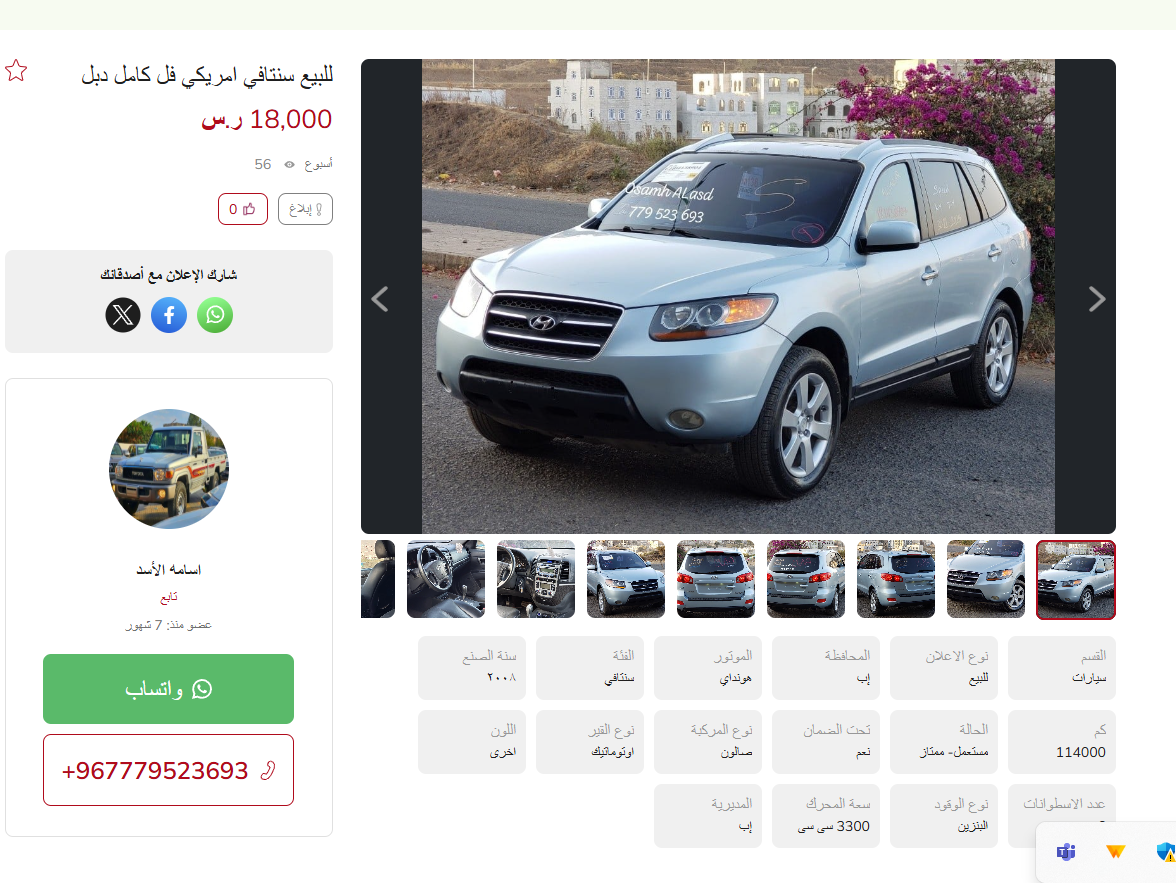Share the ad on Facebook
Viewport: 1176px width, 883px height.
pyautogui.click(x=169, y=315)
